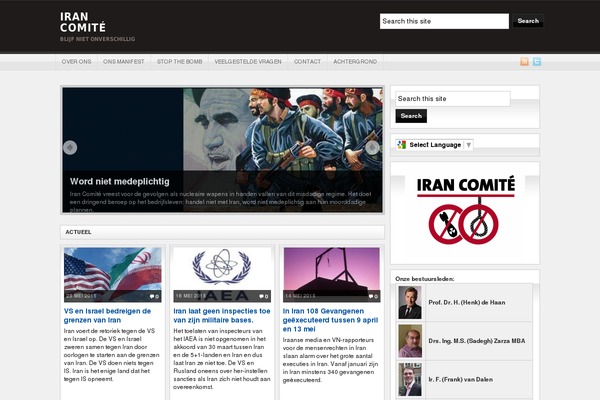
Task: Open 'In Iran 108 Gevangenen geëxecuteerd' article
Action: point(331,320)
